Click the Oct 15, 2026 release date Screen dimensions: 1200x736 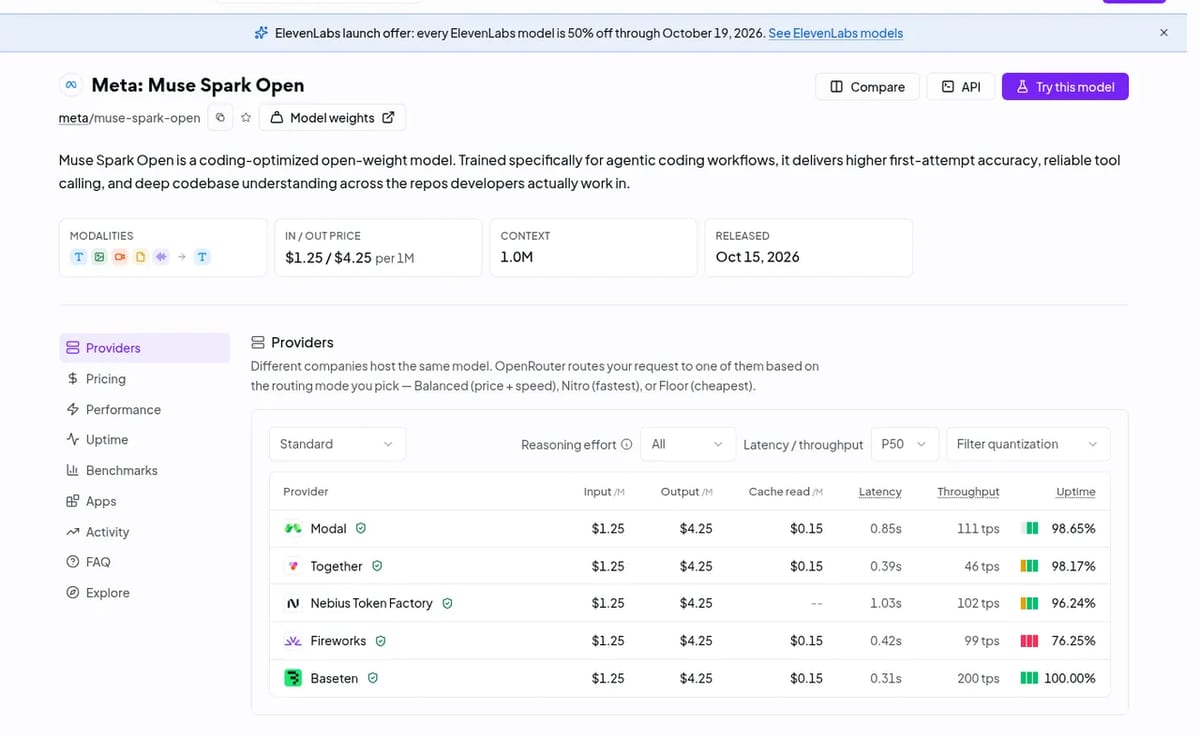tap(758, 257)
